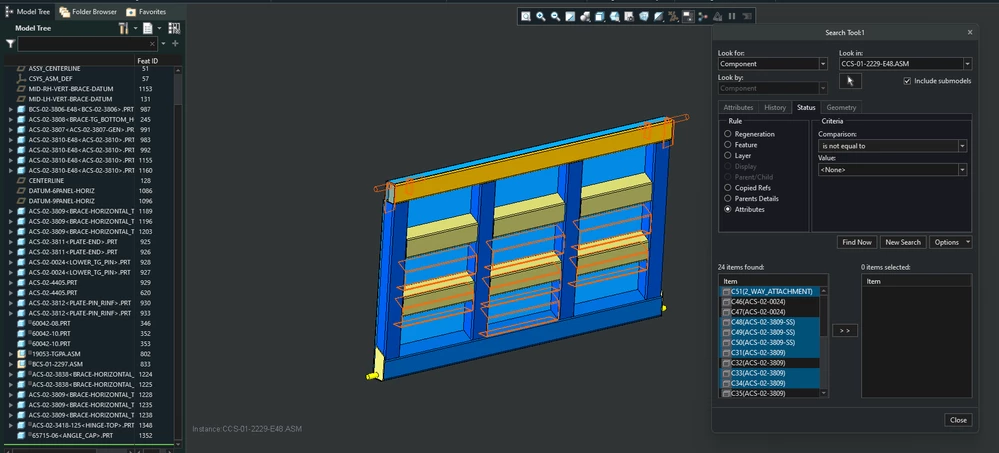Select the Feature rule radio button
This screenshot has height=453, width=999.
[728, 145]
